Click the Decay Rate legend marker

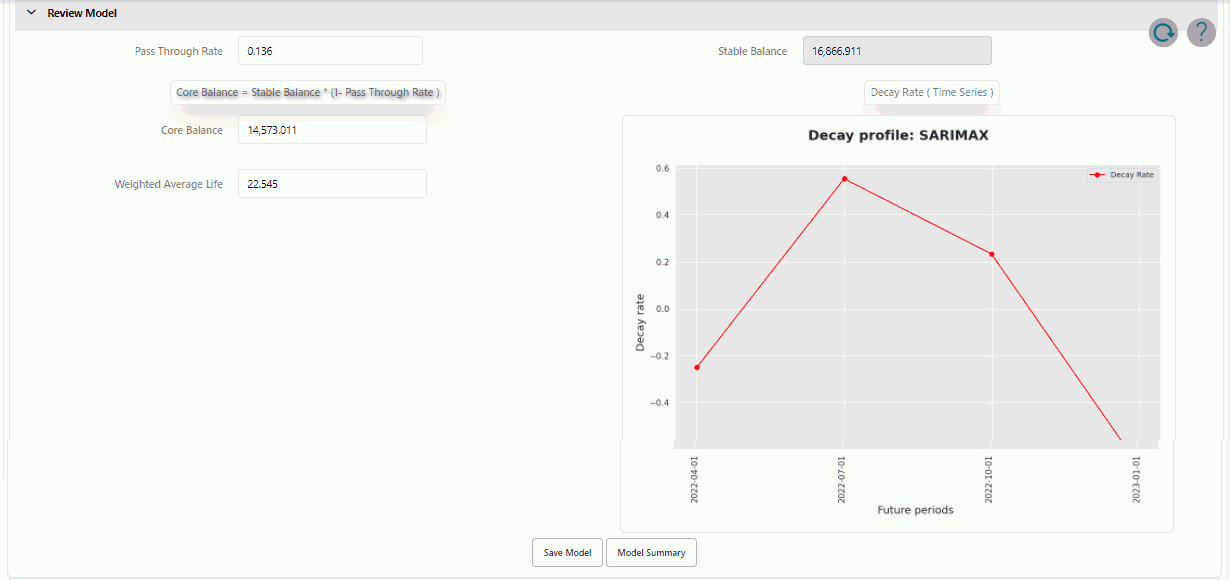pyautogui.click(x=1098, y=175)
